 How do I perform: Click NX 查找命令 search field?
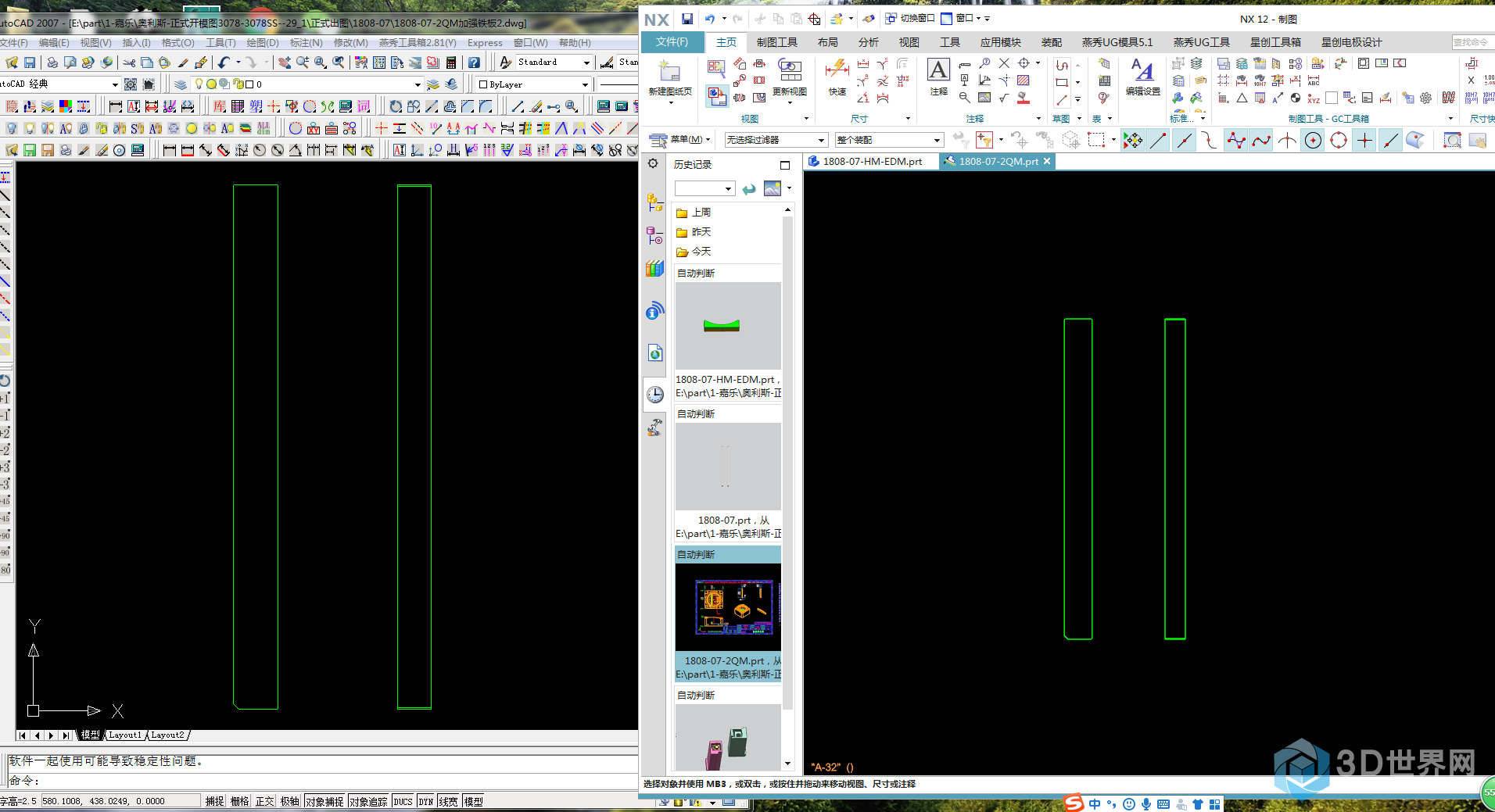coord(1473,42)
